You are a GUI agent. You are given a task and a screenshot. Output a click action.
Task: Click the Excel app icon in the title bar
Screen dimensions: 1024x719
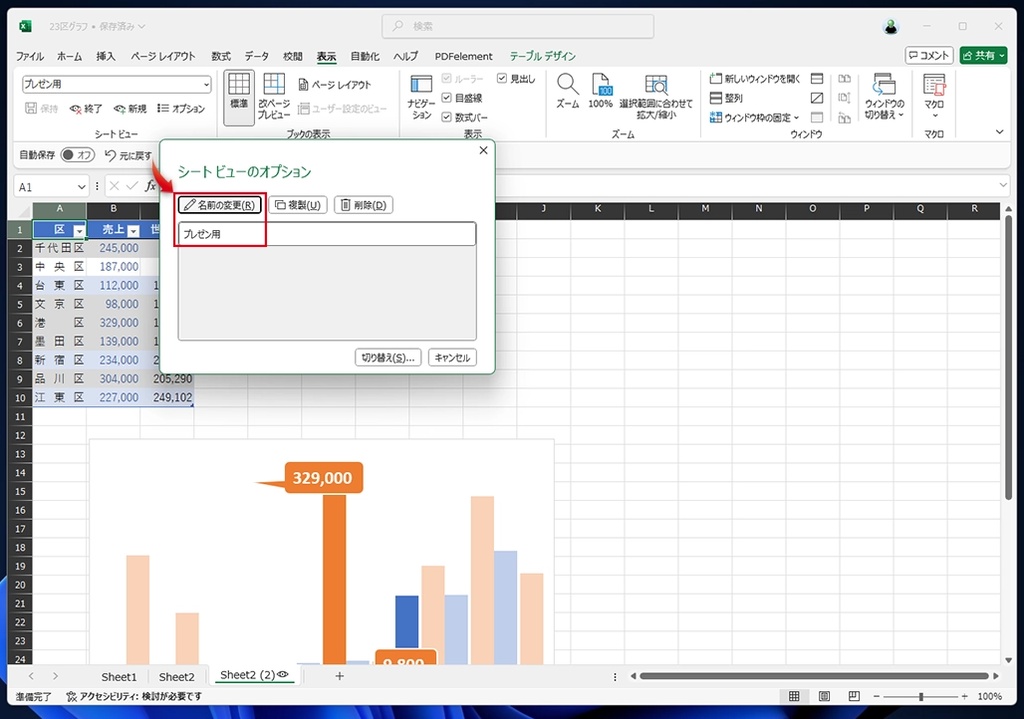click(25, 26)
